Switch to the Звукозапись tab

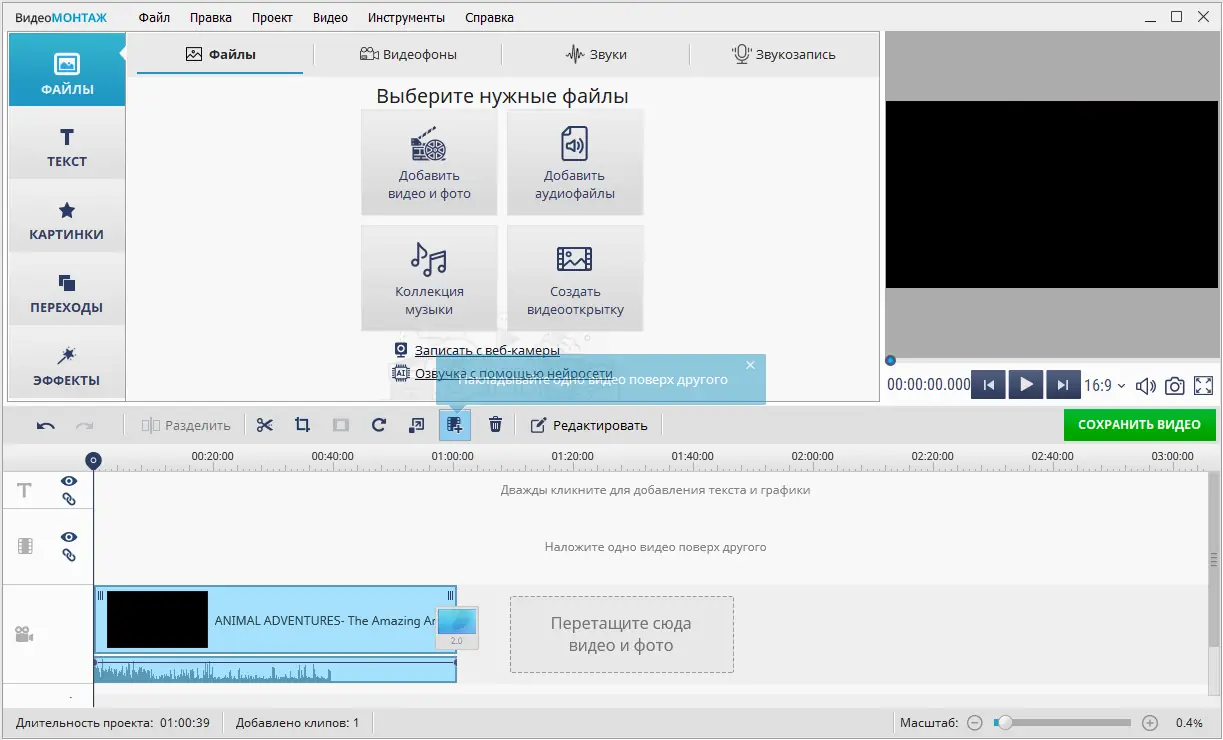coord(784,54)
